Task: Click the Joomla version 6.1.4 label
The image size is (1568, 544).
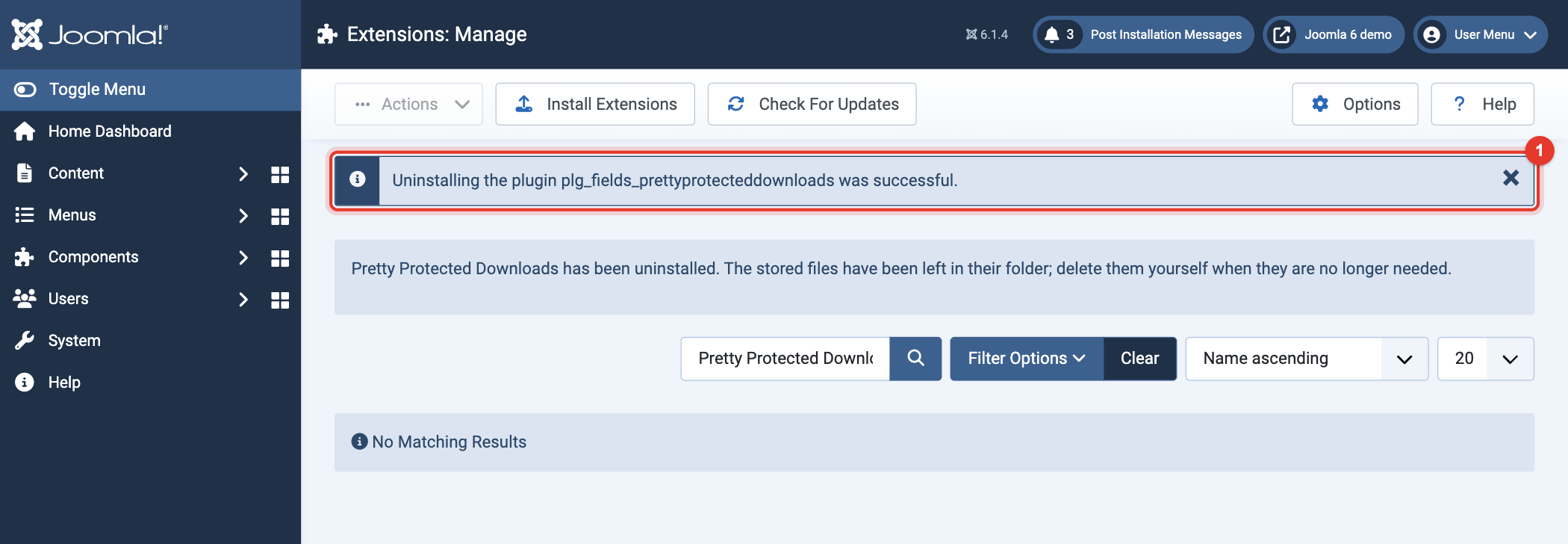Action: (x=987, y=34)
